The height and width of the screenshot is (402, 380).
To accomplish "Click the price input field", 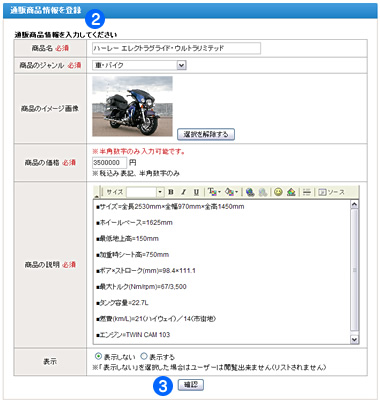I will coord(109,163).
